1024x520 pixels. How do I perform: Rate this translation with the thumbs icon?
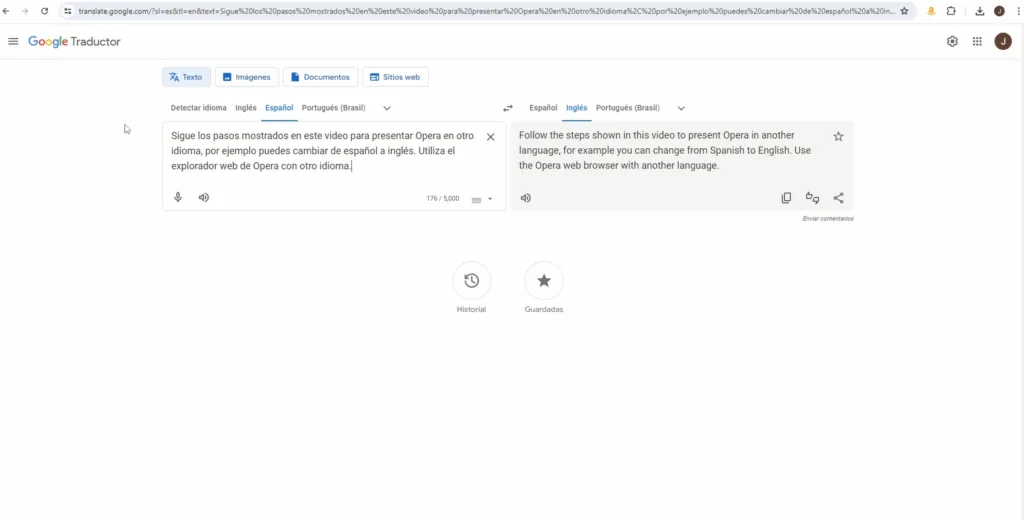(x=812, y=198)
